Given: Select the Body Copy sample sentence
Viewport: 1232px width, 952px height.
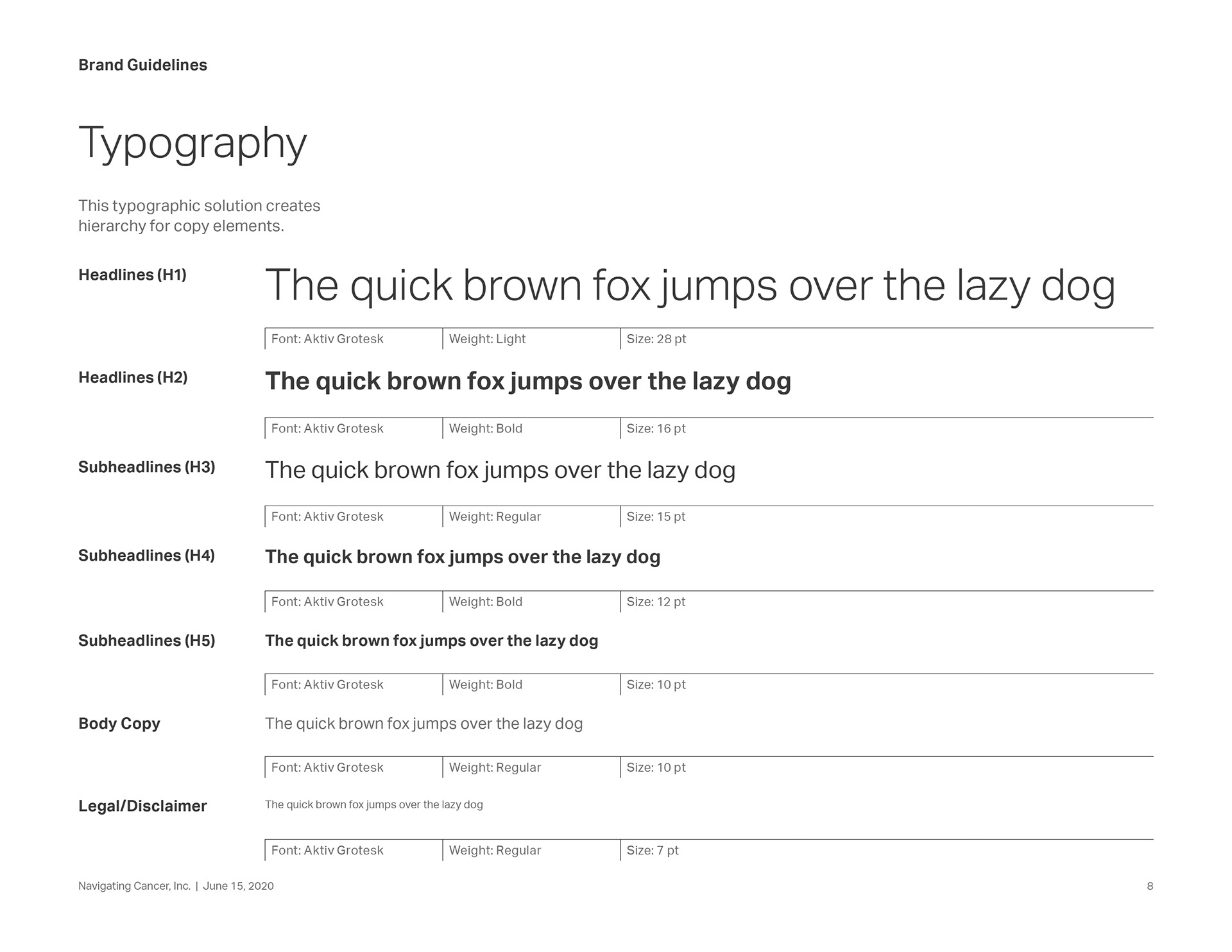Looking at the screenshot, I should click(x=424, y=724).
